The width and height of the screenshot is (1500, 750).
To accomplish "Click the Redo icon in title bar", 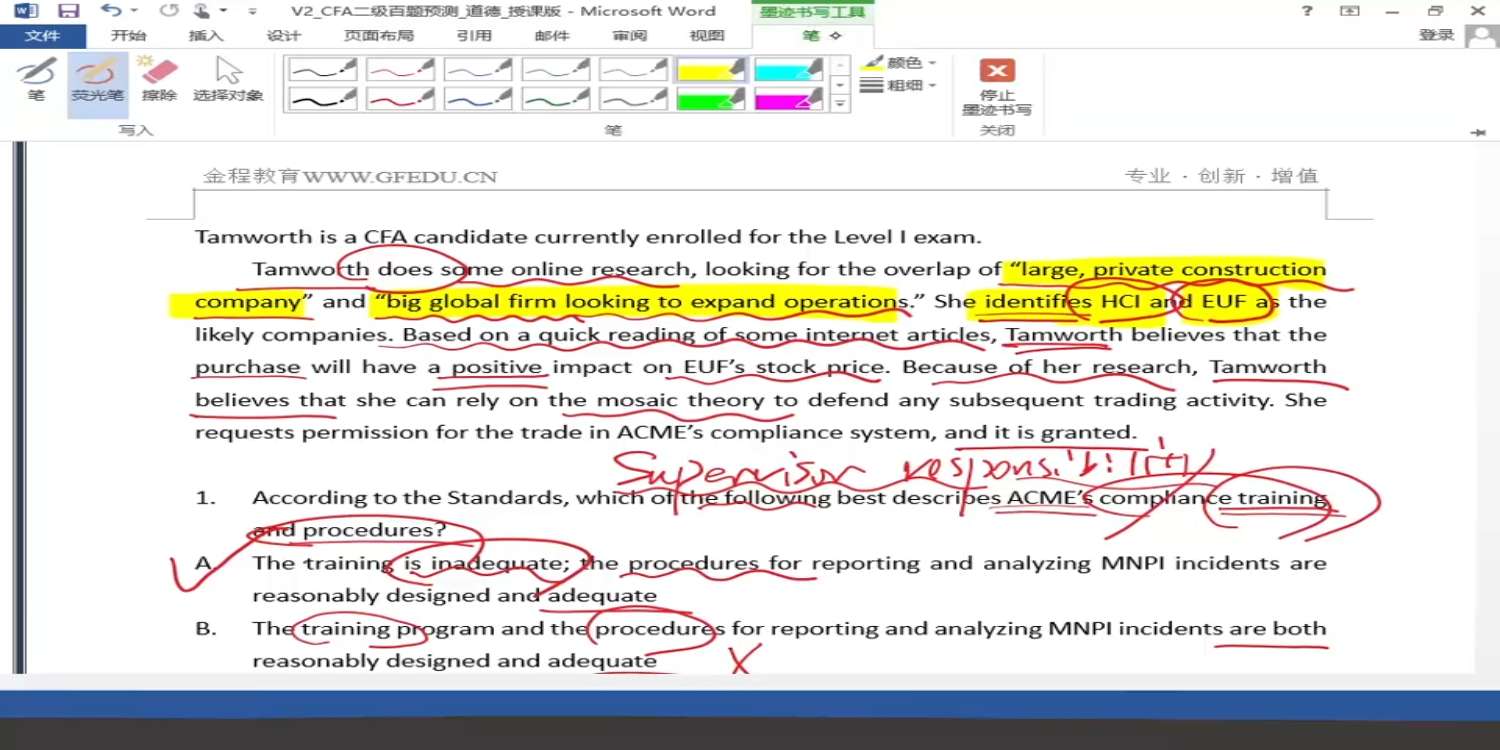I will 169,11.
